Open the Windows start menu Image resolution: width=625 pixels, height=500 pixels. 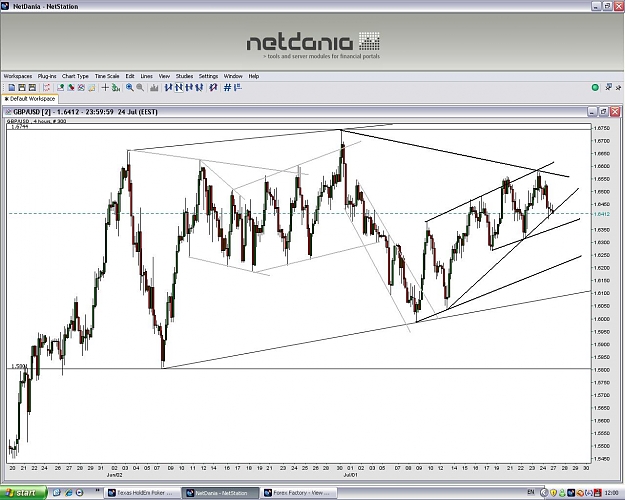point(23,493)
